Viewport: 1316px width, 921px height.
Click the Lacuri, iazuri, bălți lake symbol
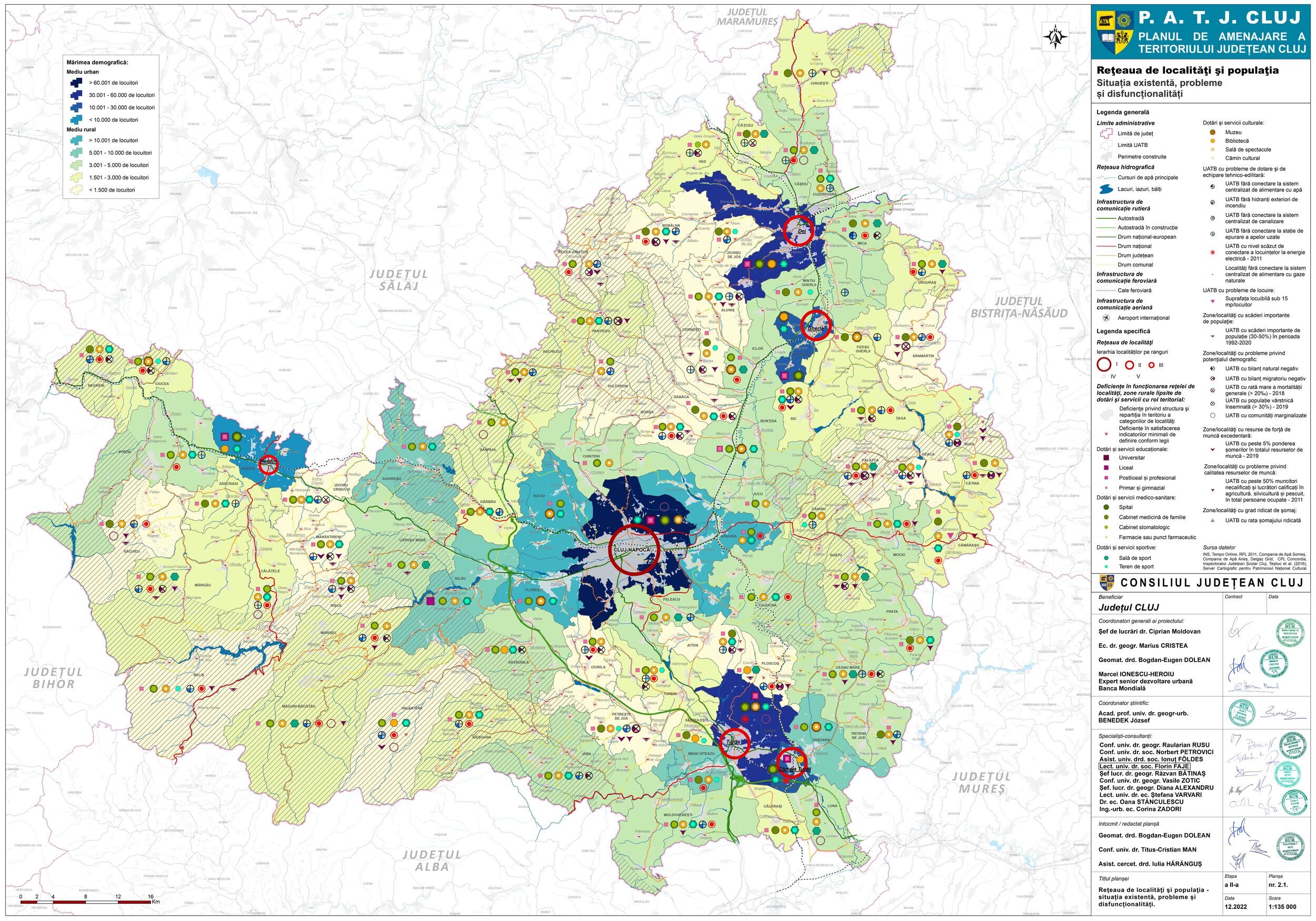1106,189
